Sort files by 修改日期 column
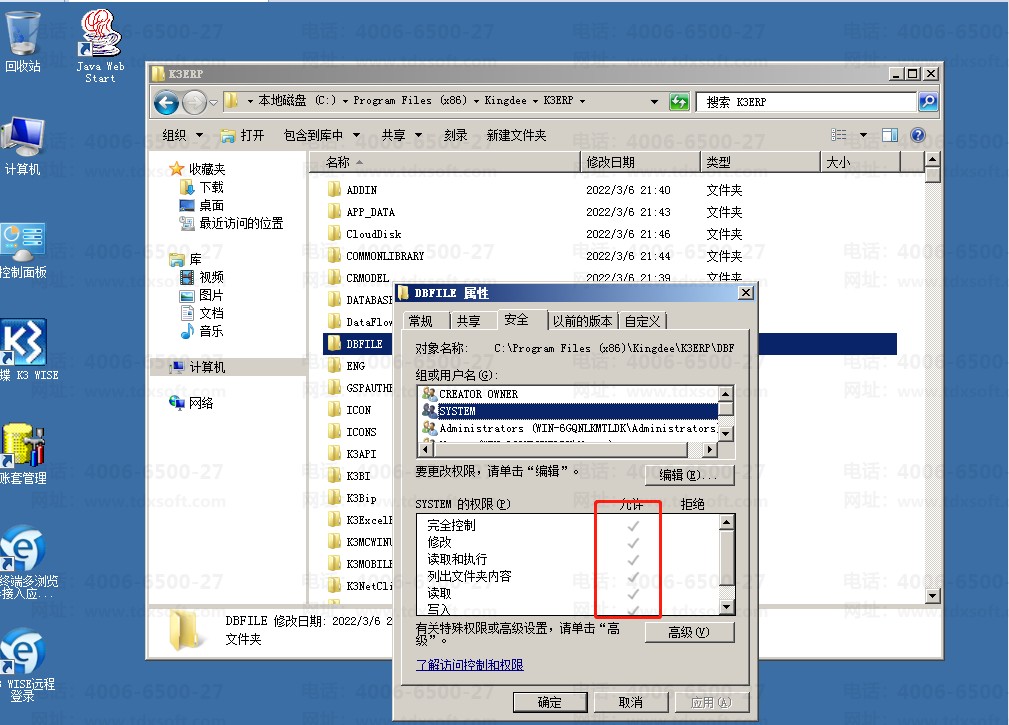Screen dimensions: 1009x725 [x=640, y=162]
